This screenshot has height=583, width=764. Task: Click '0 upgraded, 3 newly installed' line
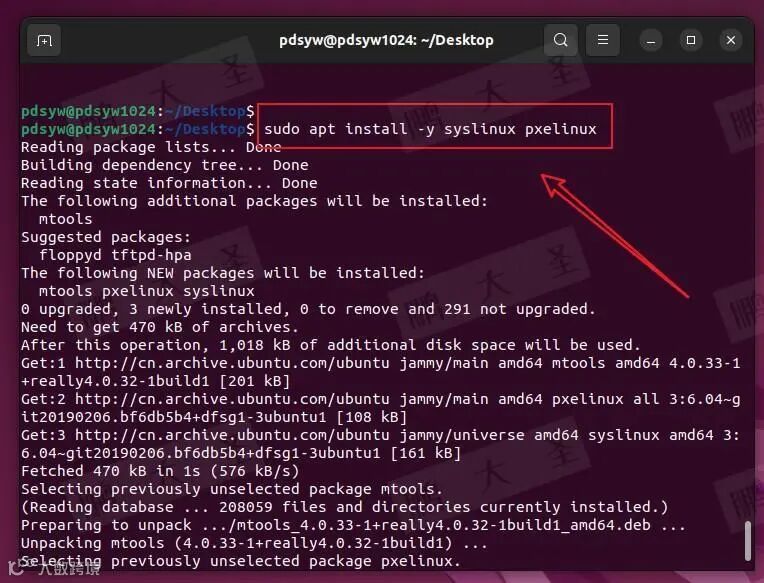point(308,309)
